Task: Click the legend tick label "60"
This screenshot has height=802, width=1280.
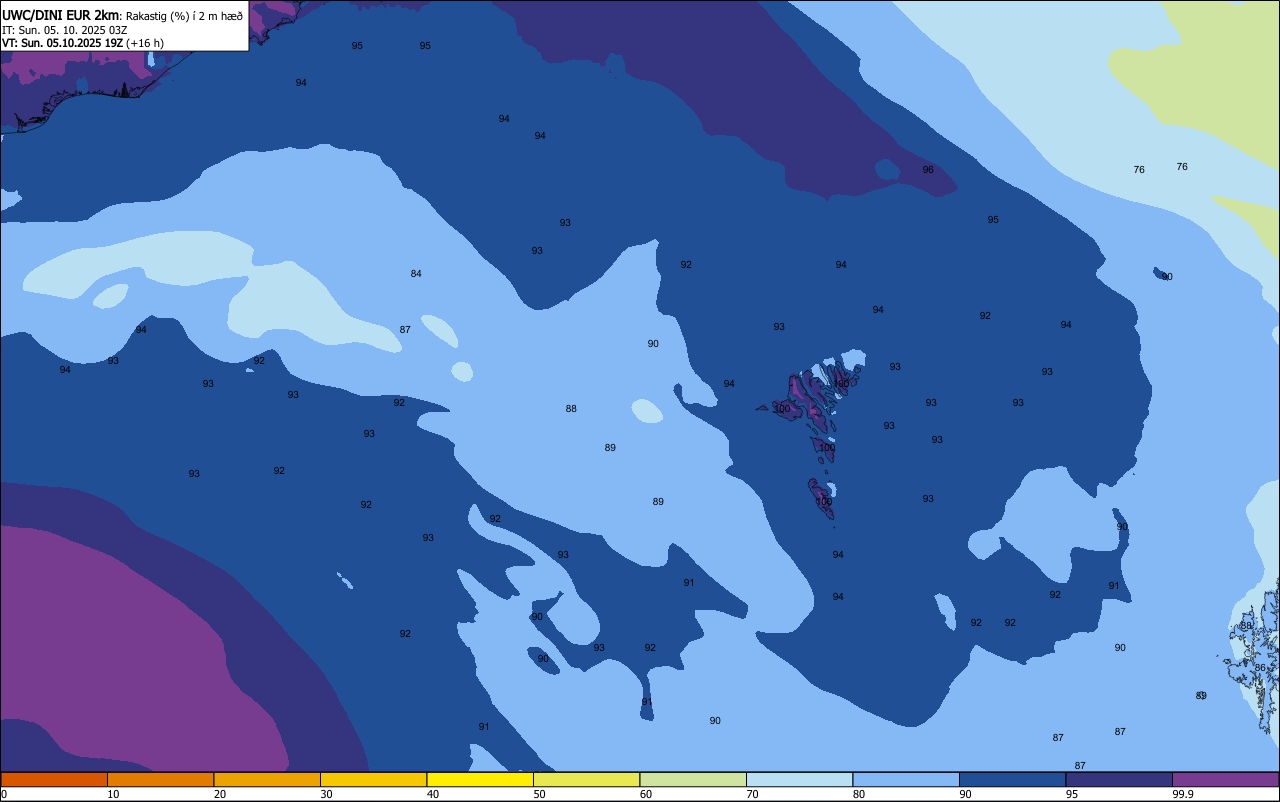Action: pyautogui.click(x=646, y=794)
